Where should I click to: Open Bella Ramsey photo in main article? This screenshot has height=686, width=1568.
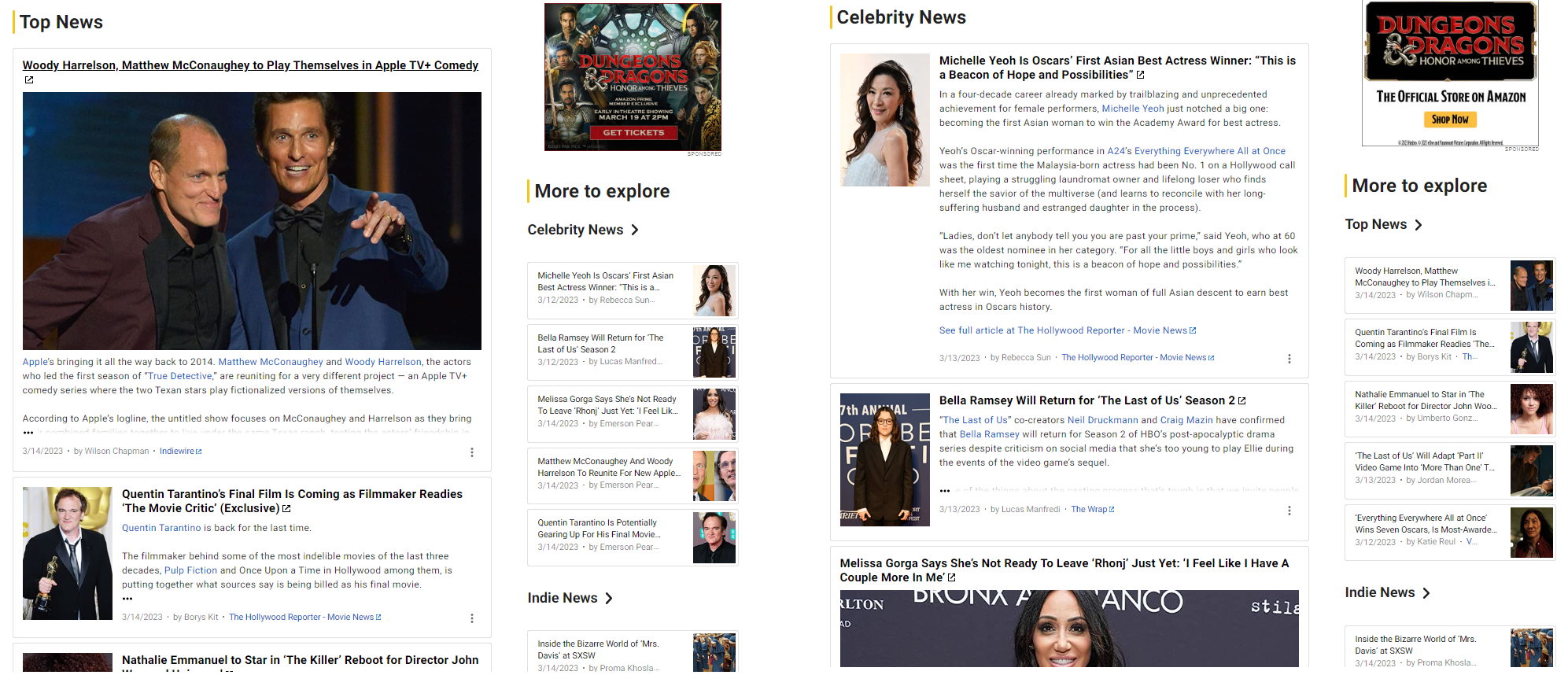click(x=885, y=460)
